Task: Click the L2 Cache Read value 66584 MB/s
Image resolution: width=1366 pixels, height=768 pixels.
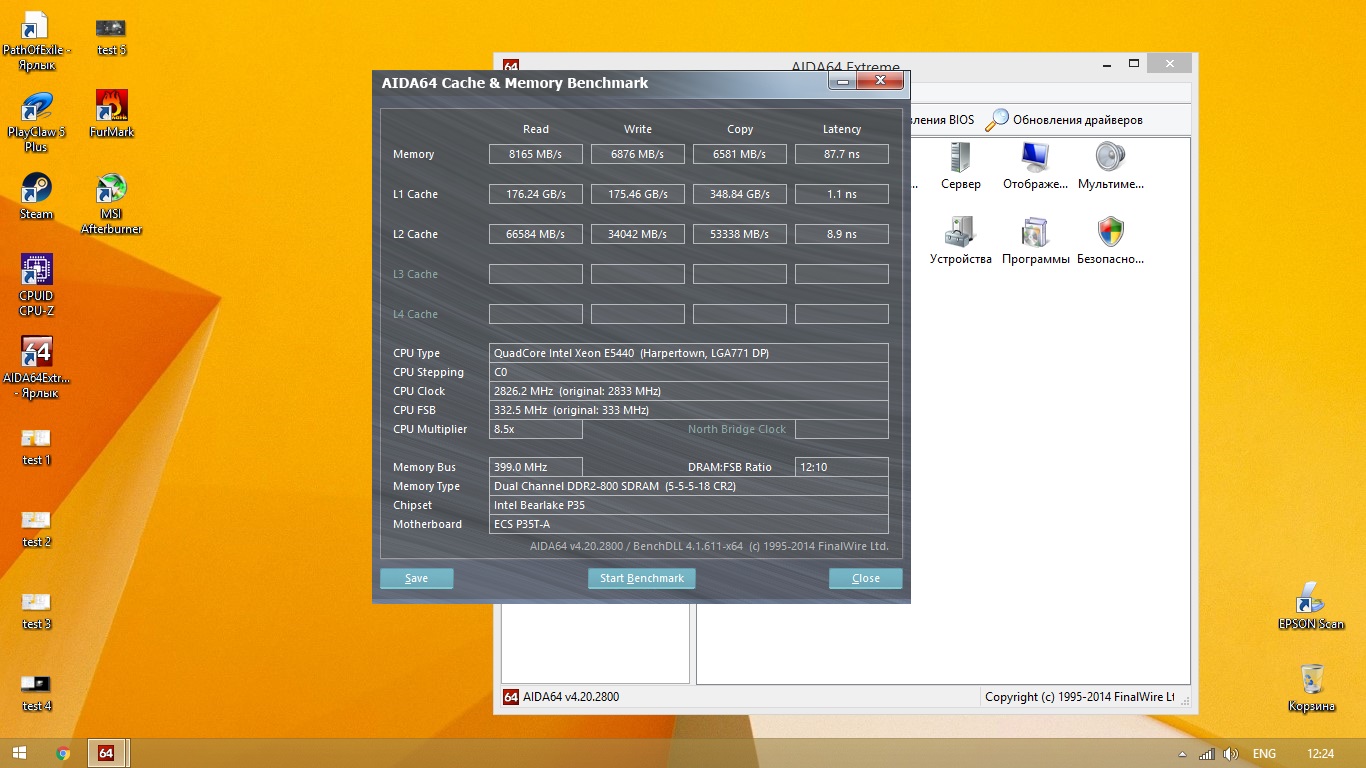Action: coord(536,234)
